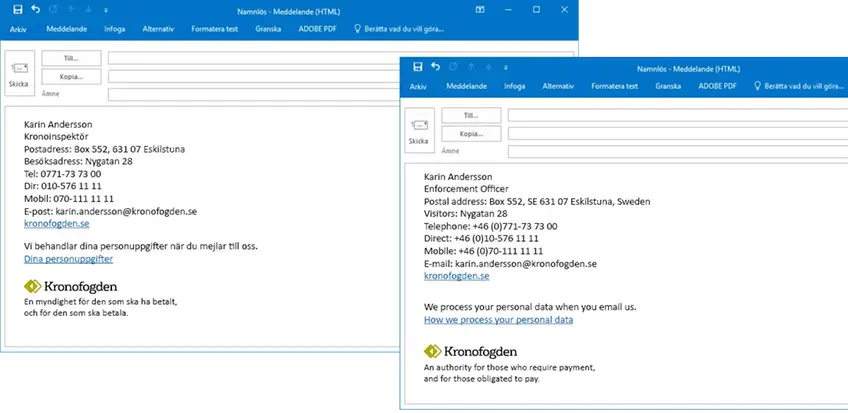Next item down arrow in back window
The height and width of the screenshot is (413, 848).
(88, 10)
